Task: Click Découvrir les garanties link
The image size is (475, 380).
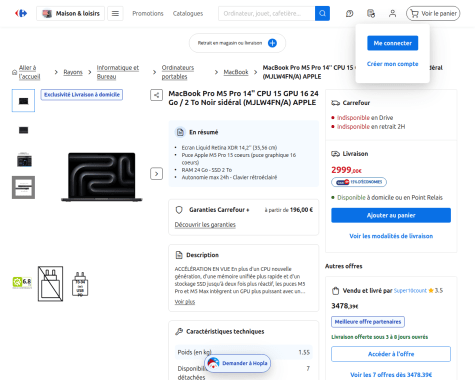Action: point(205,225)
